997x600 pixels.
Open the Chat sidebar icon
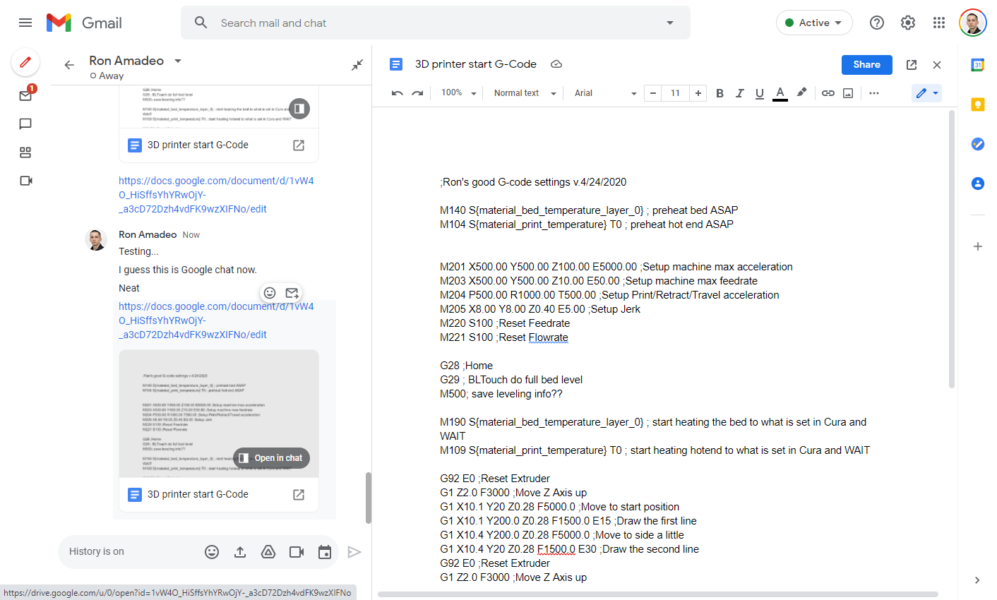tap(25, 124)
